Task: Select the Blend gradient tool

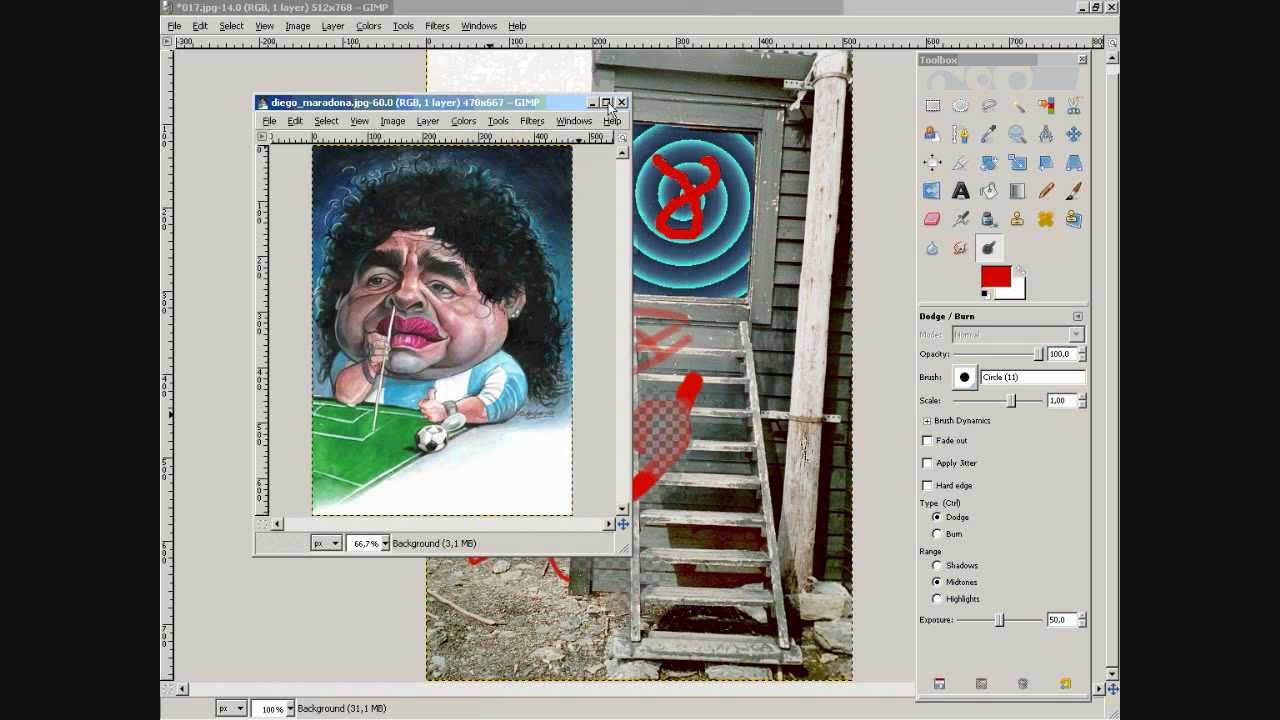Action: coord(1017,190)
